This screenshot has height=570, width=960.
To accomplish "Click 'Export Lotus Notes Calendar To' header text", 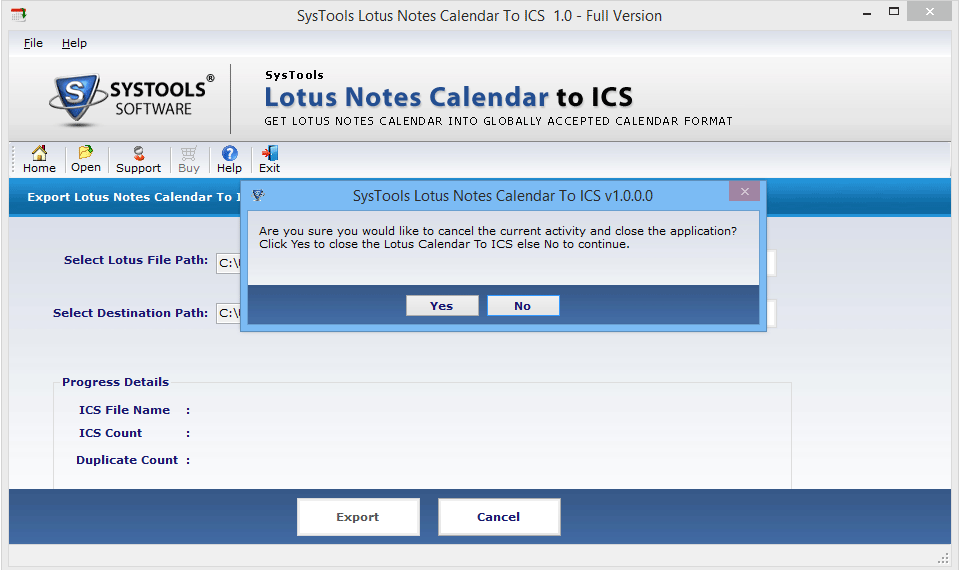I will click(x=133, y=197).
